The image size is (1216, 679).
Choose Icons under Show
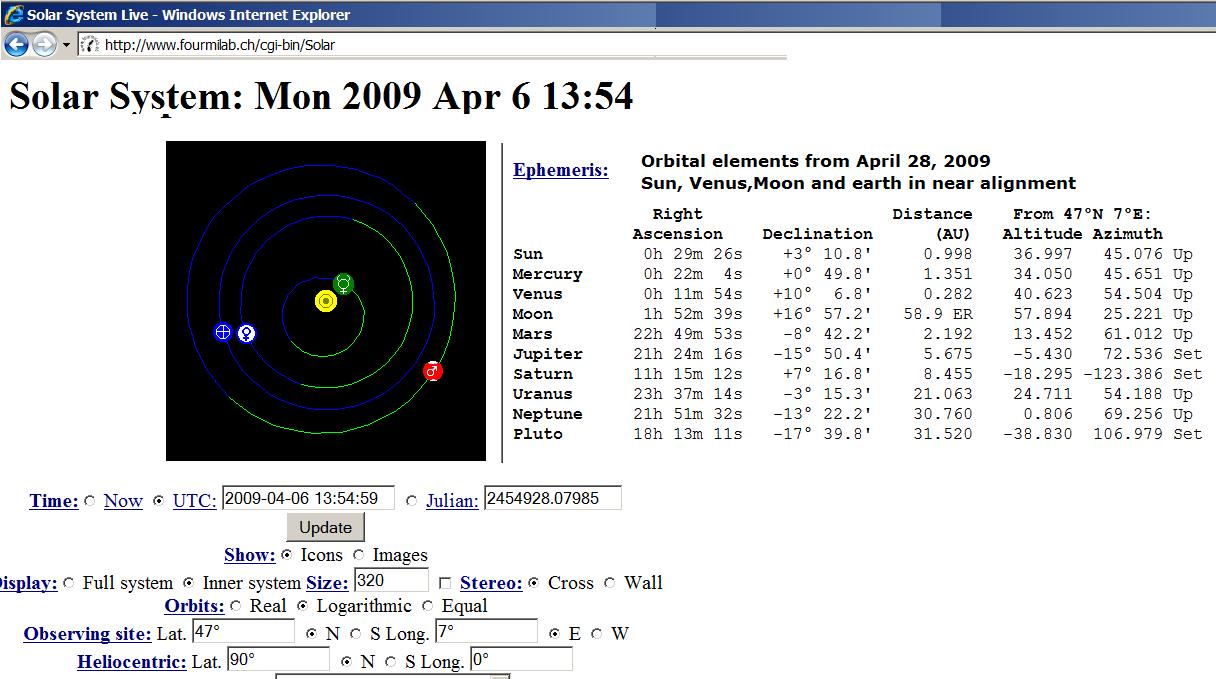pyautogui.click(x=288, y=555)
